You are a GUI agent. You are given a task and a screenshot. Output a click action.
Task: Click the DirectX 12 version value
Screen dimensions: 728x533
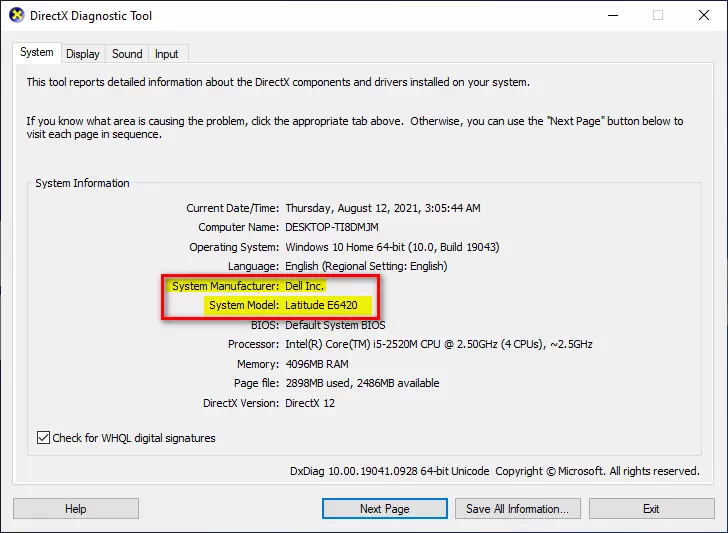310,403
